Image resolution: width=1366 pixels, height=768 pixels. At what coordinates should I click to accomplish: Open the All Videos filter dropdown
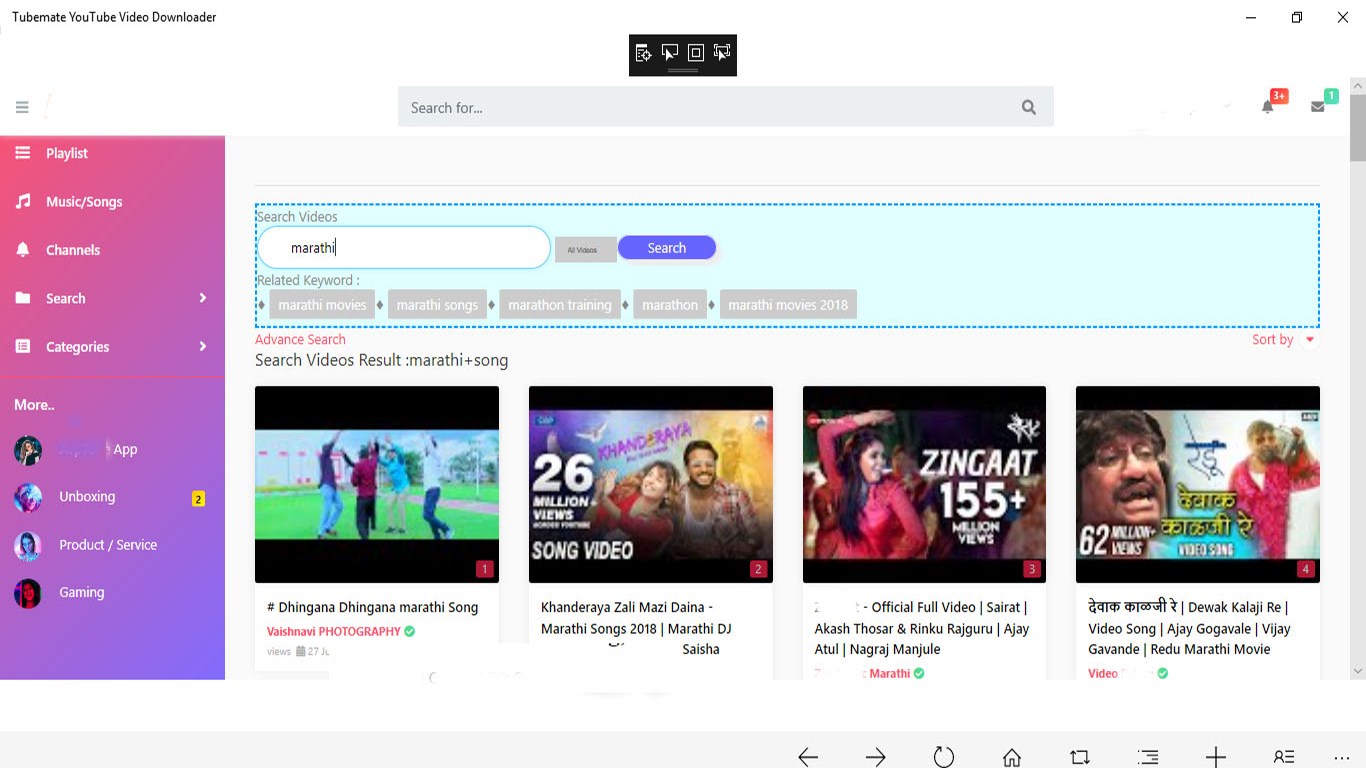[585, 249]
